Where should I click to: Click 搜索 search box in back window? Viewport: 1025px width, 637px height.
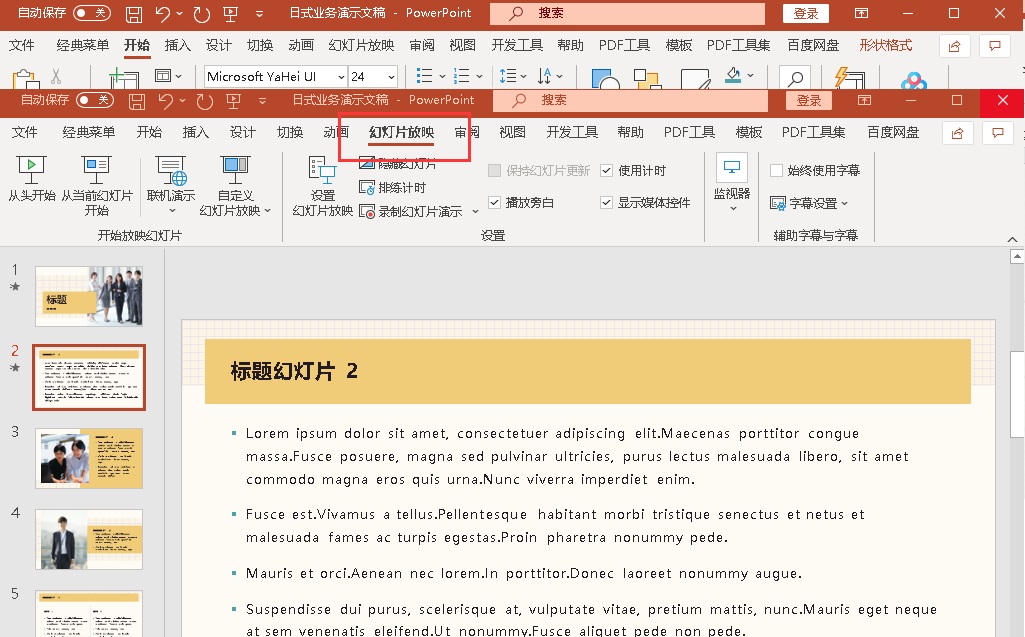pos(627,14)
